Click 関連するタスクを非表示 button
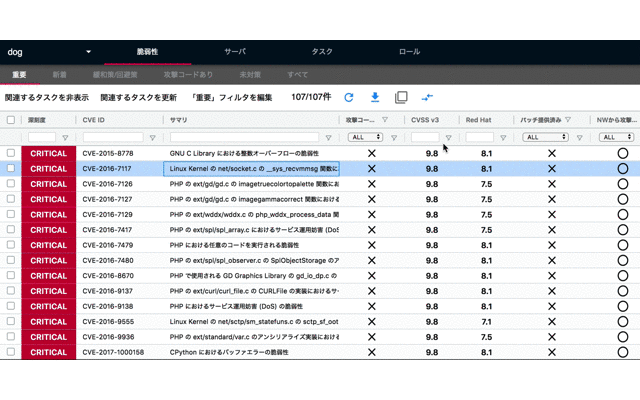Image resolution: width=640 pixels, height=400 pixels. (47, 98)
